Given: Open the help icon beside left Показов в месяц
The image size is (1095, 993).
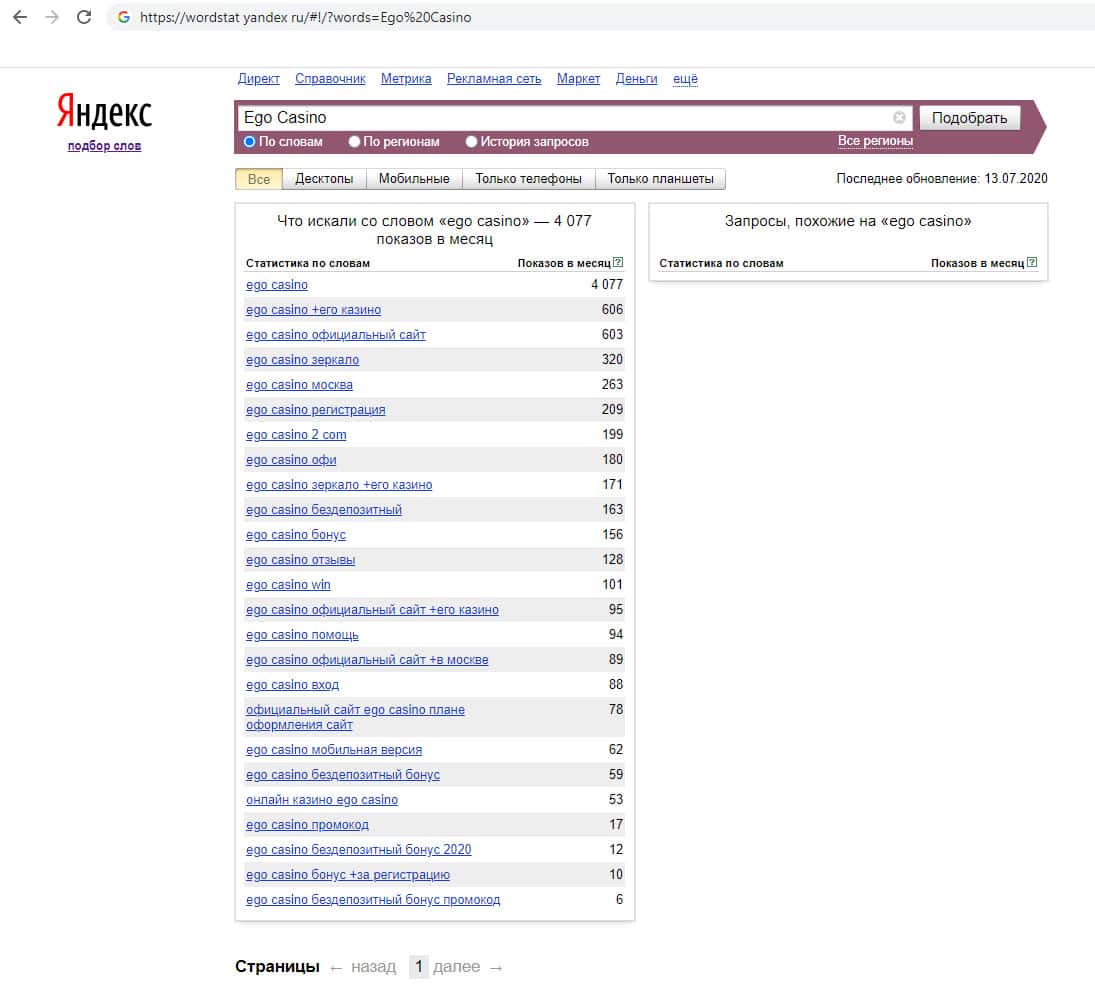Looking at the screenshot, I should tap(618, 263).
